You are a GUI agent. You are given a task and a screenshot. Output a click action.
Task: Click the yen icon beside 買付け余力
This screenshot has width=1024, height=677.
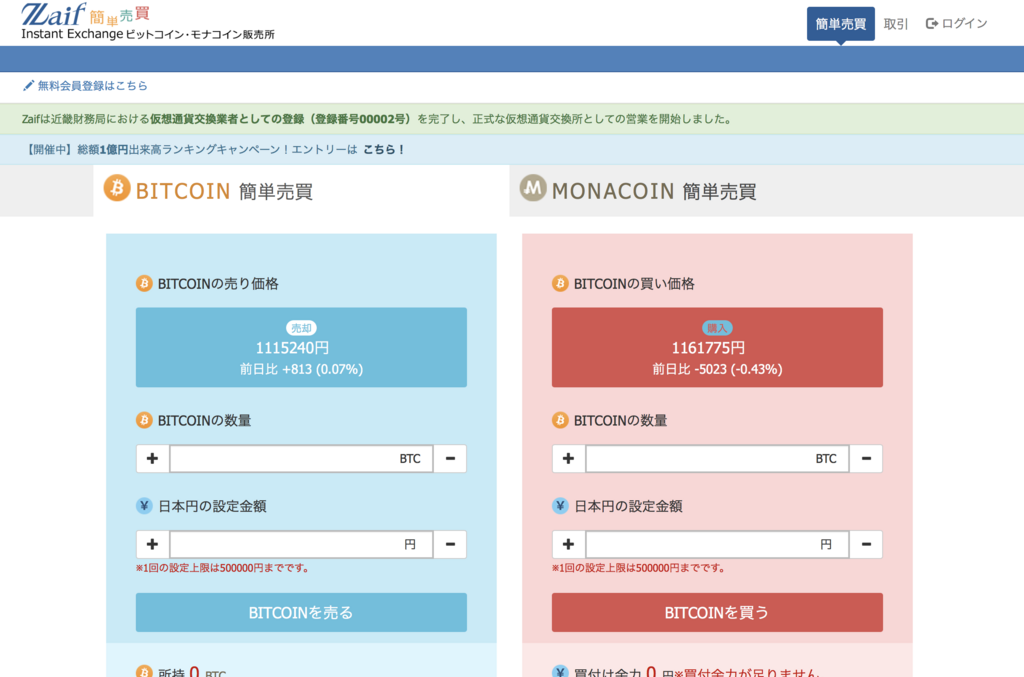pyautogui.click(x=560, y=672)
